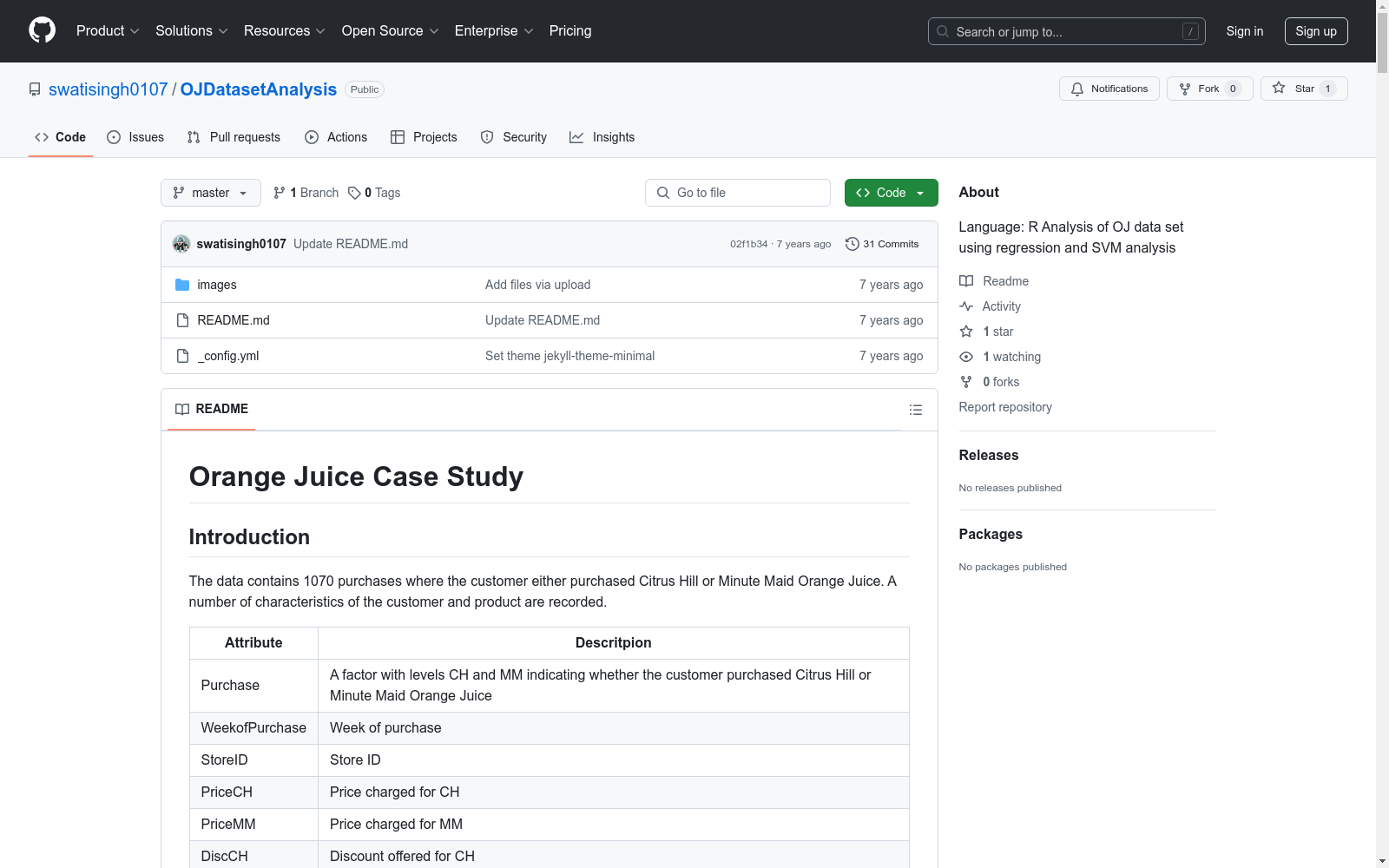Click the fork icon beside 0 forks
The width and height of the screenshot is (1389, 868).
(966, 382)
